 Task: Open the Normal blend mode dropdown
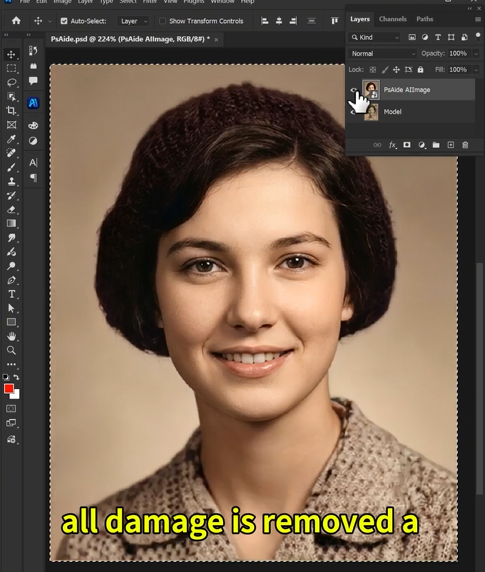382,54
